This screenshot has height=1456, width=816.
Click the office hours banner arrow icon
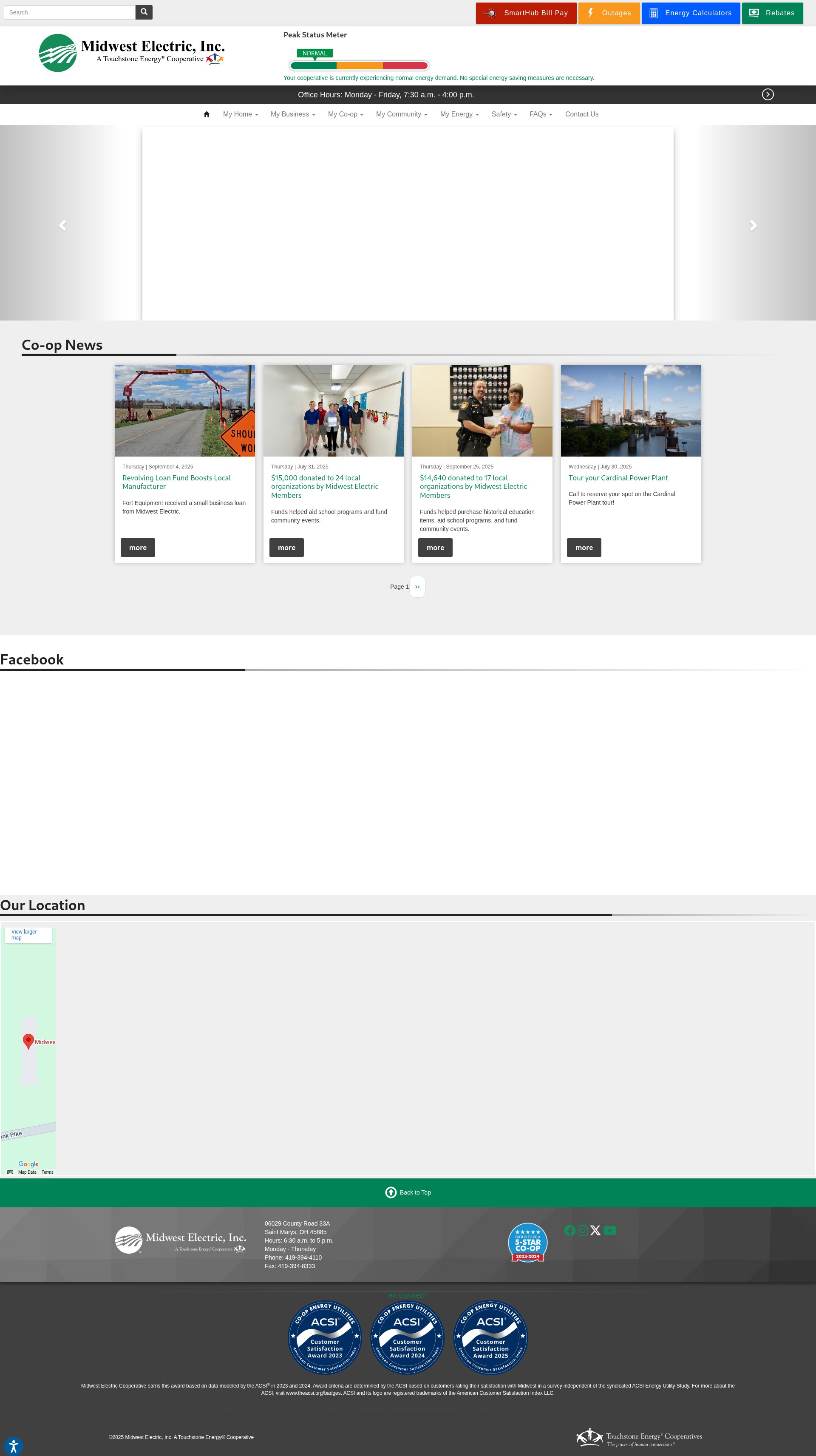tap(768, 94)
